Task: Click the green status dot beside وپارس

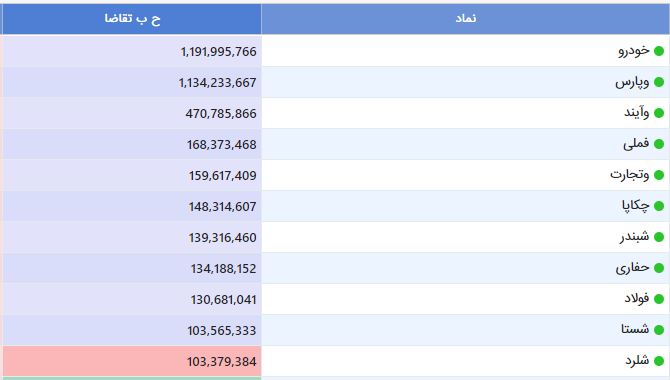Action: click(x=659, y=82)
